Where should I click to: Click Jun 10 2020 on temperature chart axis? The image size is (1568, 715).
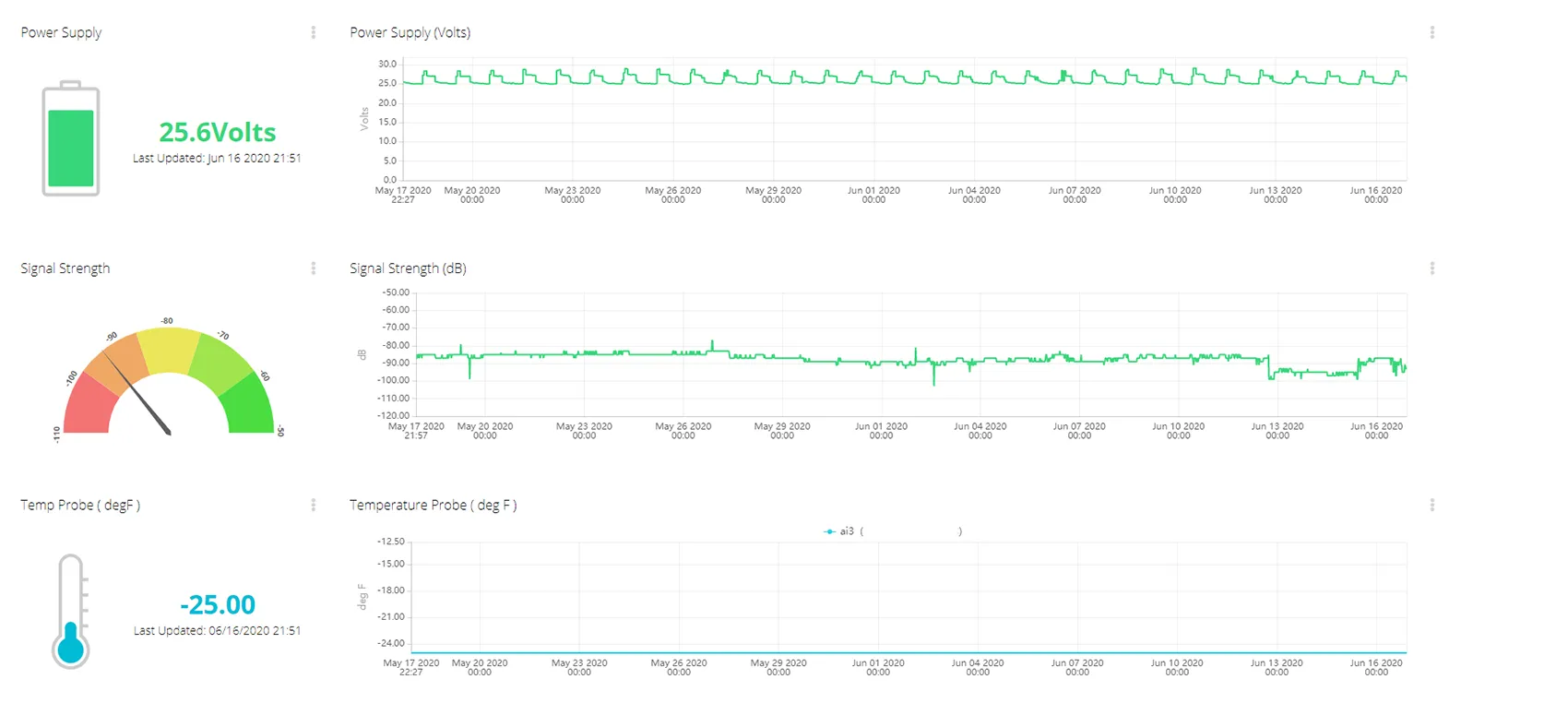click(x=1177, y=667)
